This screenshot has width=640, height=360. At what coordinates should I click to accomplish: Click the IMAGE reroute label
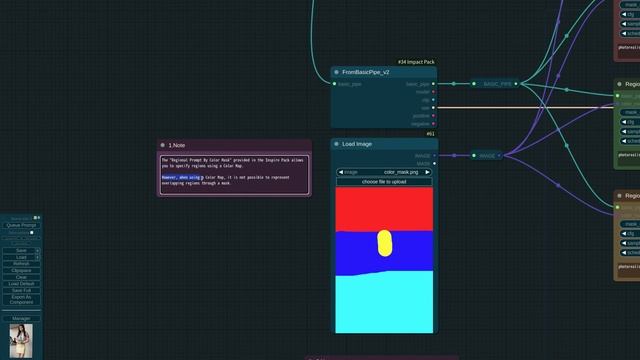pyautogui.click(x=487, y=156)
